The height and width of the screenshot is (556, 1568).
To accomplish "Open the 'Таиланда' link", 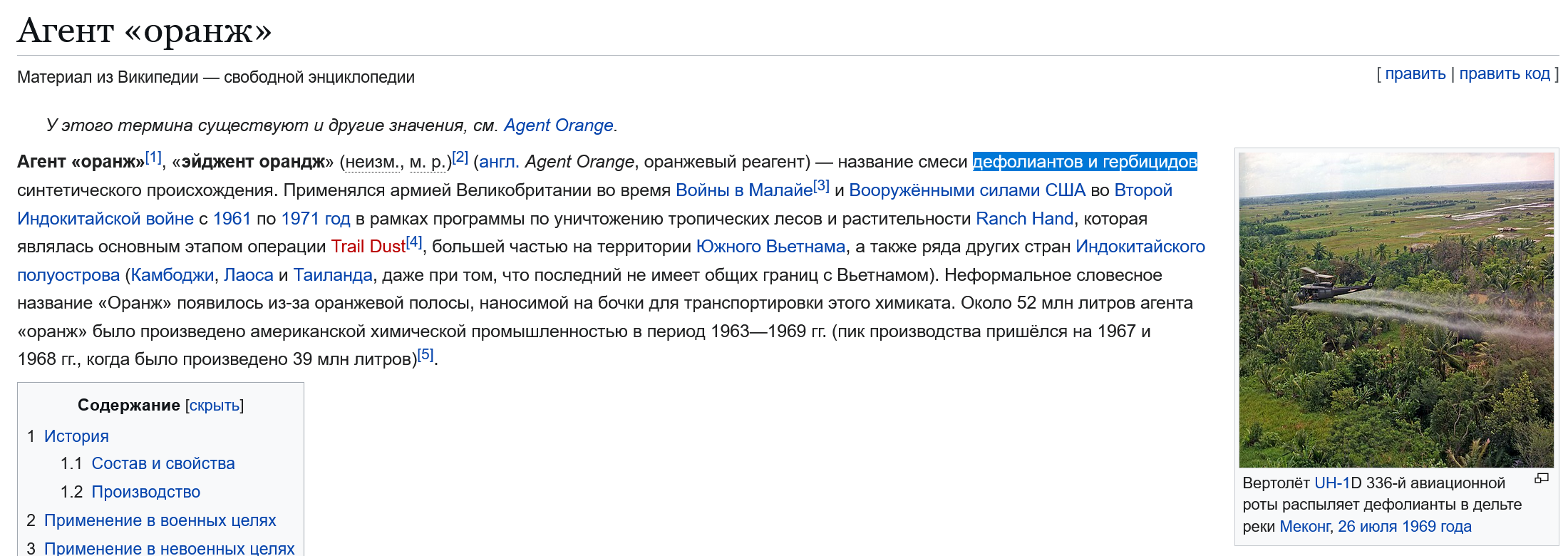I will pyautogui.click(x=333, y=275).
